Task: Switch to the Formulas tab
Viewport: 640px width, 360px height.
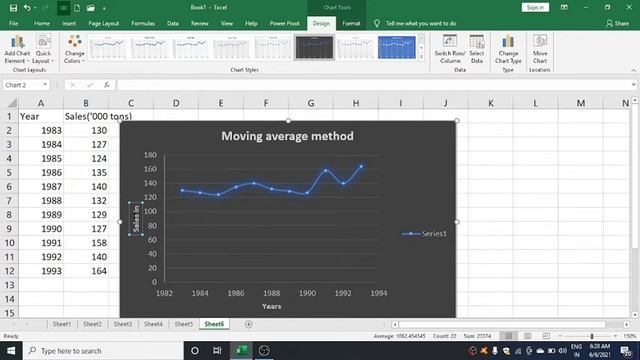Action: (143, 24)
